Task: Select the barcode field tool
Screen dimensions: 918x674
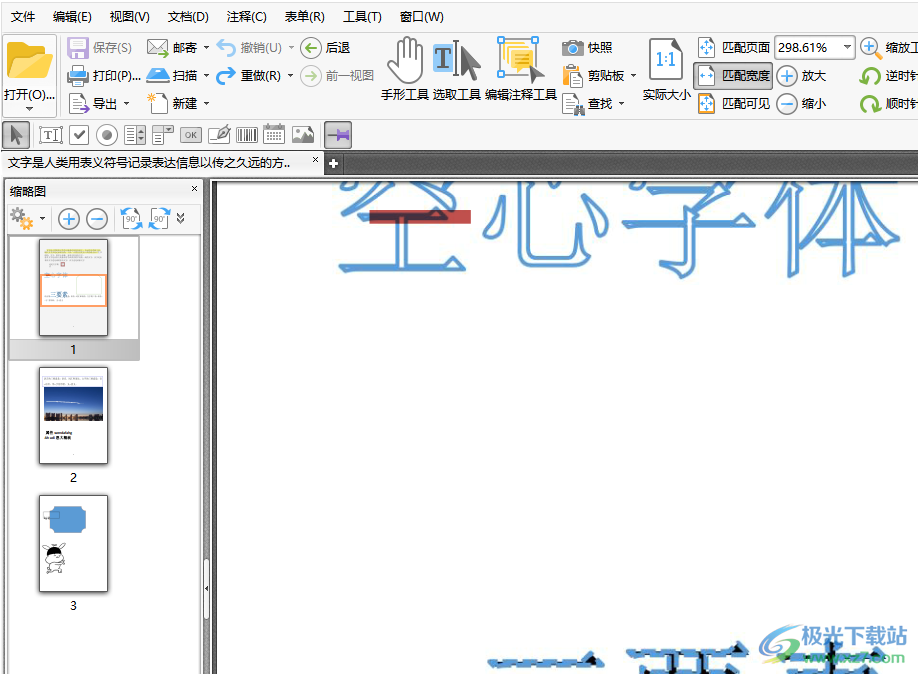Action: pyautogui.click(x=247, y=135)
